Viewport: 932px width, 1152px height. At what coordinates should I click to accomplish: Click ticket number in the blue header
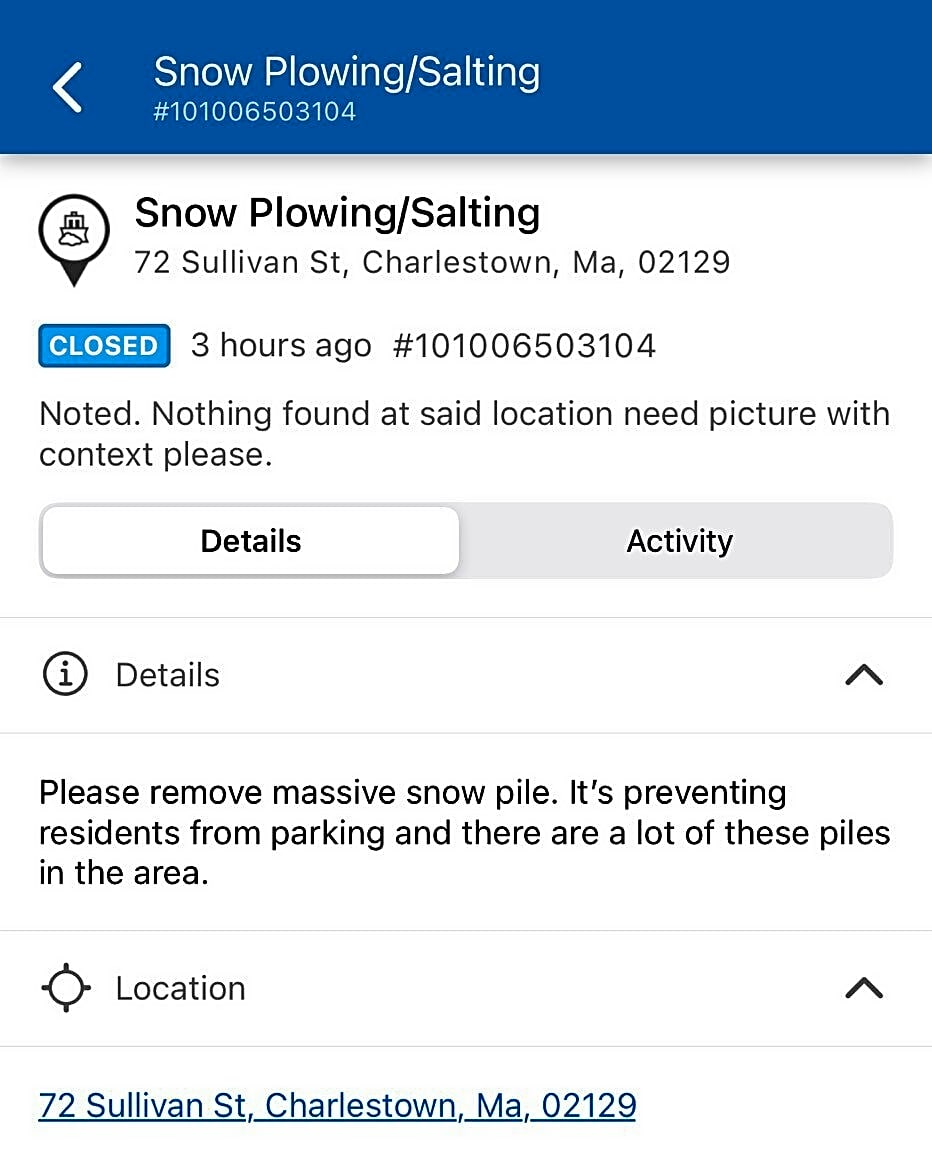[254, 111]
